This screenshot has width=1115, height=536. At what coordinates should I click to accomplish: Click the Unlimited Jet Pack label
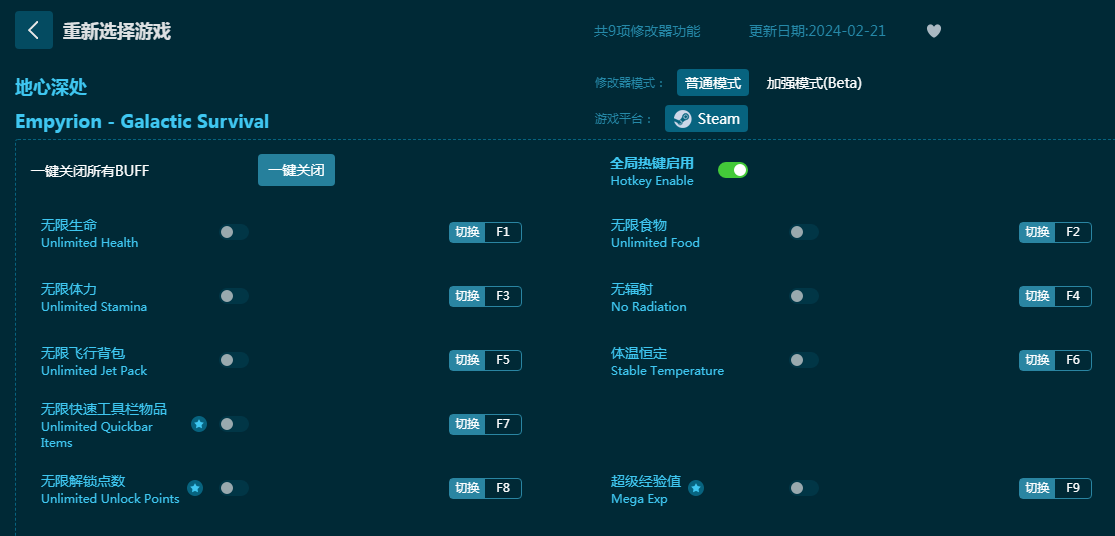pos(94,370)
